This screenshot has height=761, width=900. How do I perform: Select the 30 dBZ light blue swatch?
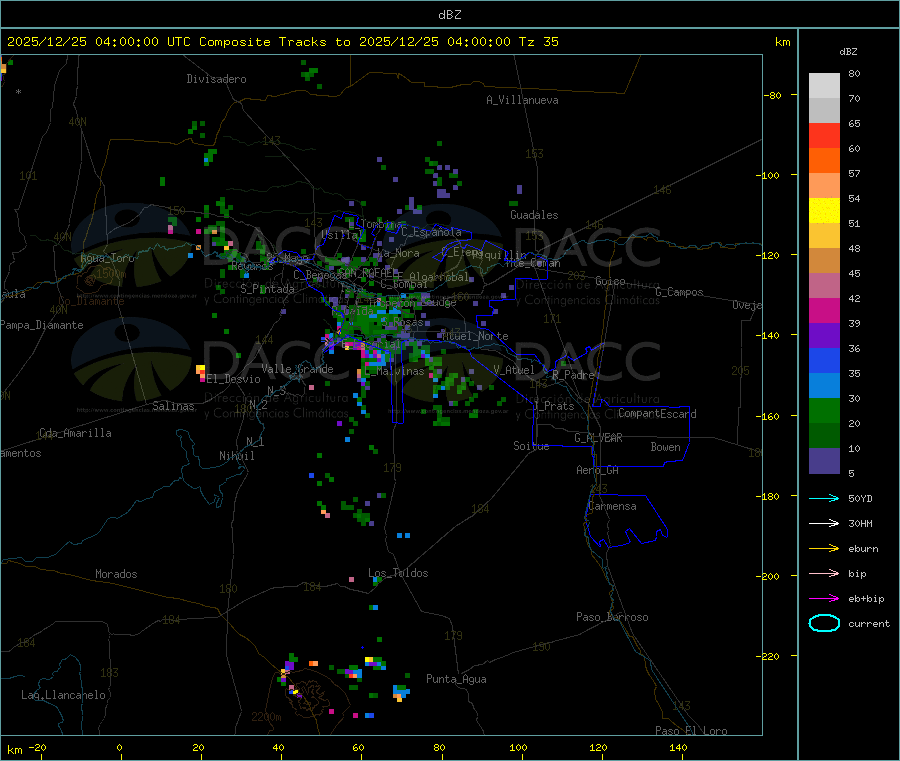click(824, 386)
